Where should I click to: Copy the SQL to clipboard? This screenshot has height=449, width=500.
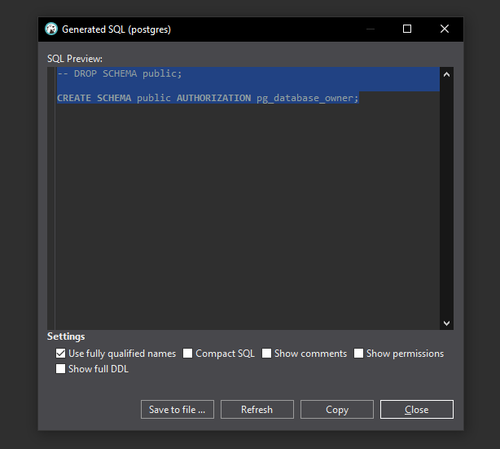pyautogui.click(x=337, y=409)
